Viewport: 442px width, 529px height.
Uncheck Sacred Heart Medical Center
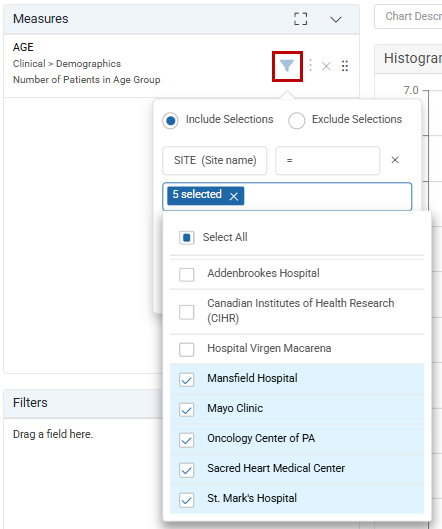[x=187, y=469]
